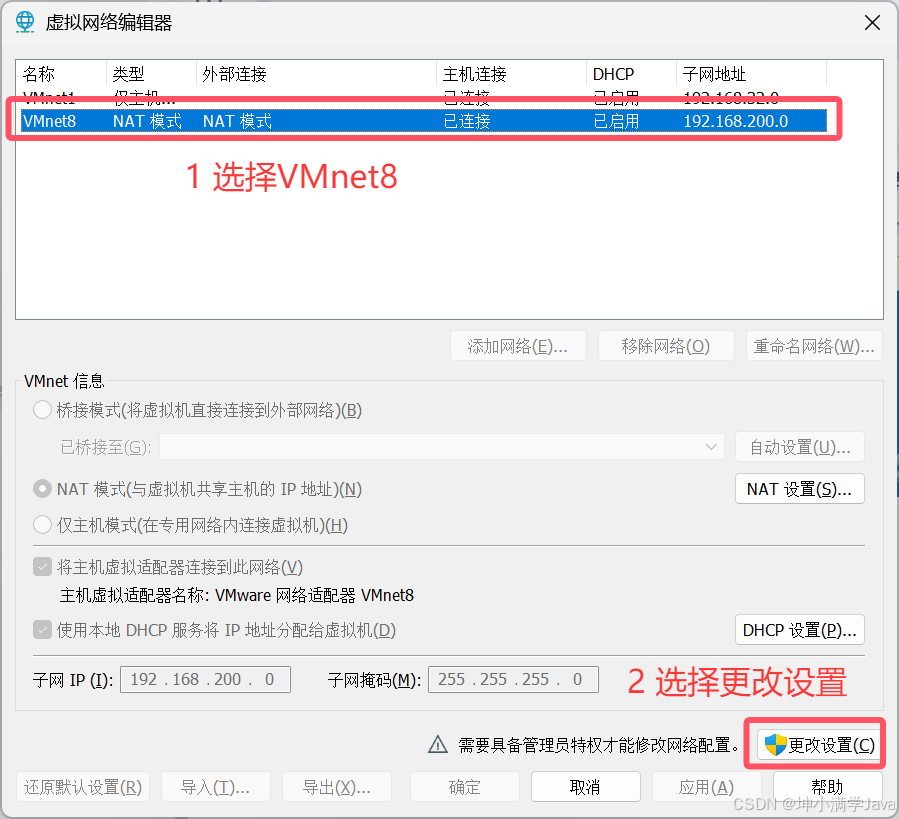
Task: Click the 导出(X)... button
Action: click(x=337, y=787)
